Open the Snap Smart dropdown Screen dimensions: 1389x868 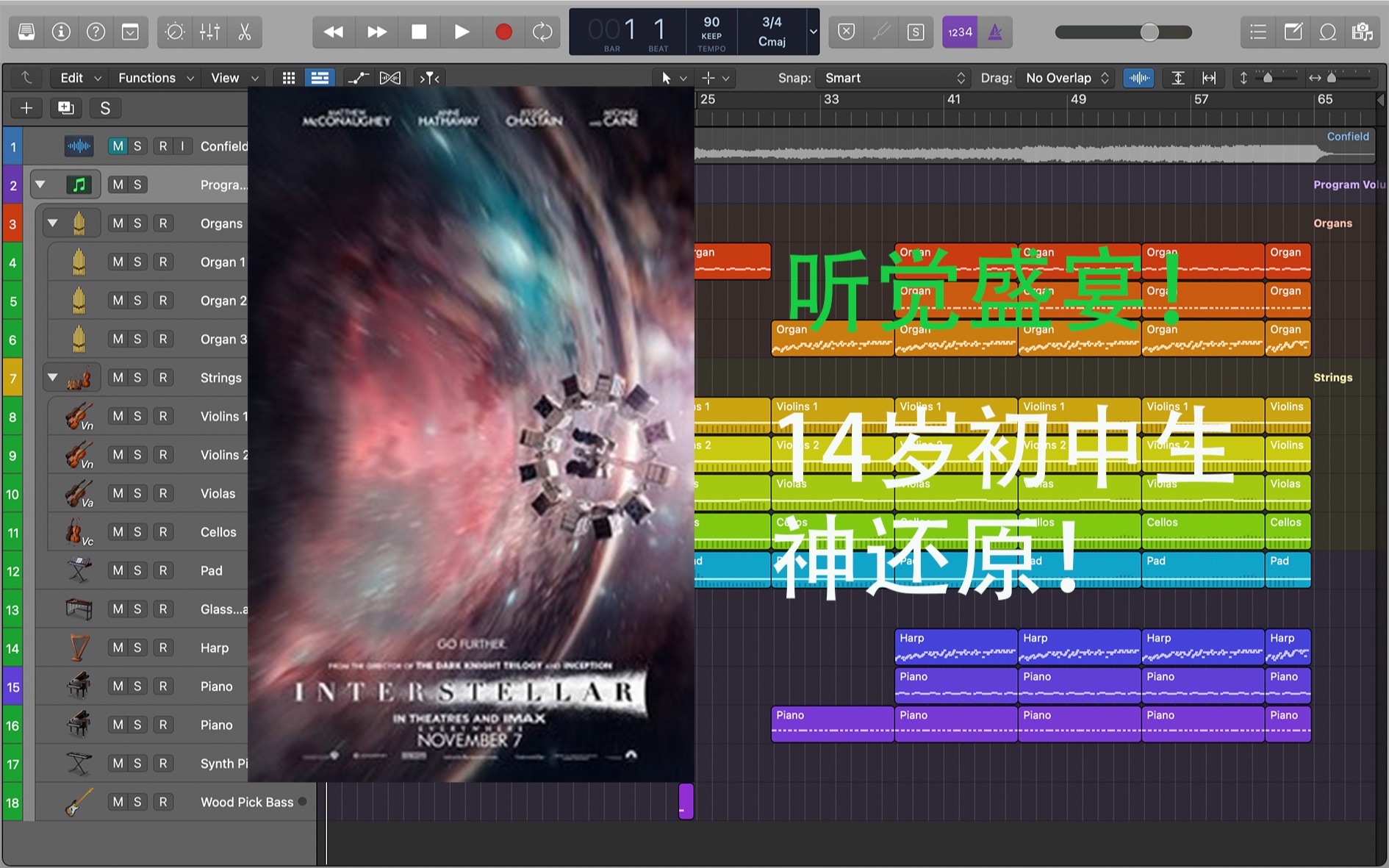(x=894, y=78)
